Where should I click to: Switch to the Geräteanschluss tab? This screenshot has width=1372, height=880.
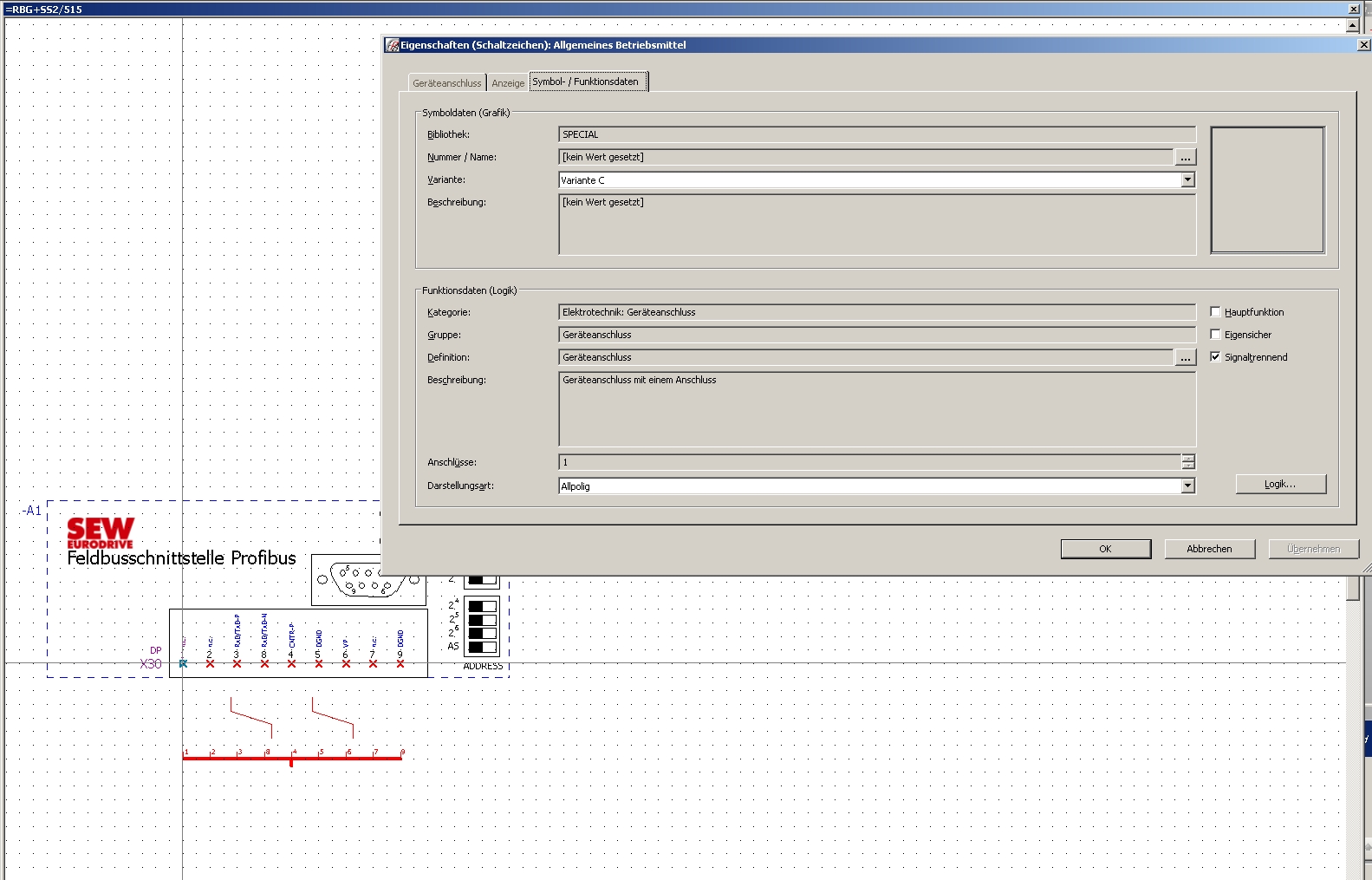click(446, 83)
